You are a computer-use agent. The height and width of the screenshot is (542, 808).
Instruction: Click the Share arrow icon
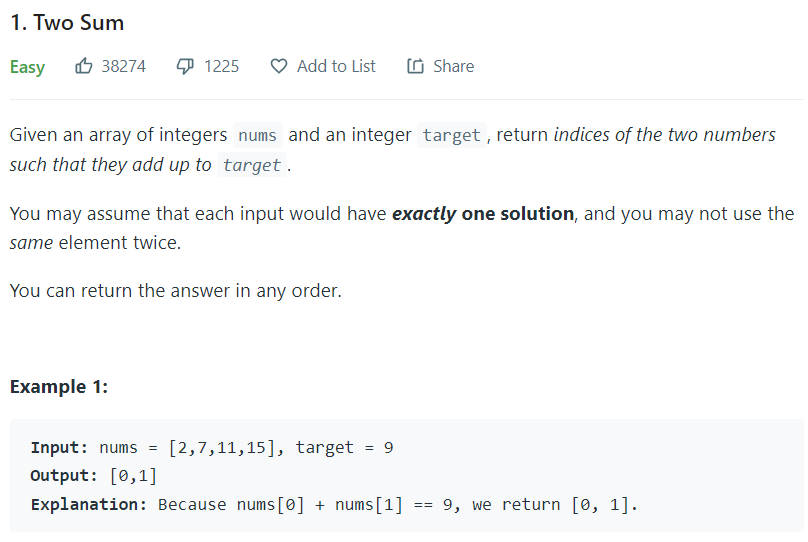tap(415, 66)
